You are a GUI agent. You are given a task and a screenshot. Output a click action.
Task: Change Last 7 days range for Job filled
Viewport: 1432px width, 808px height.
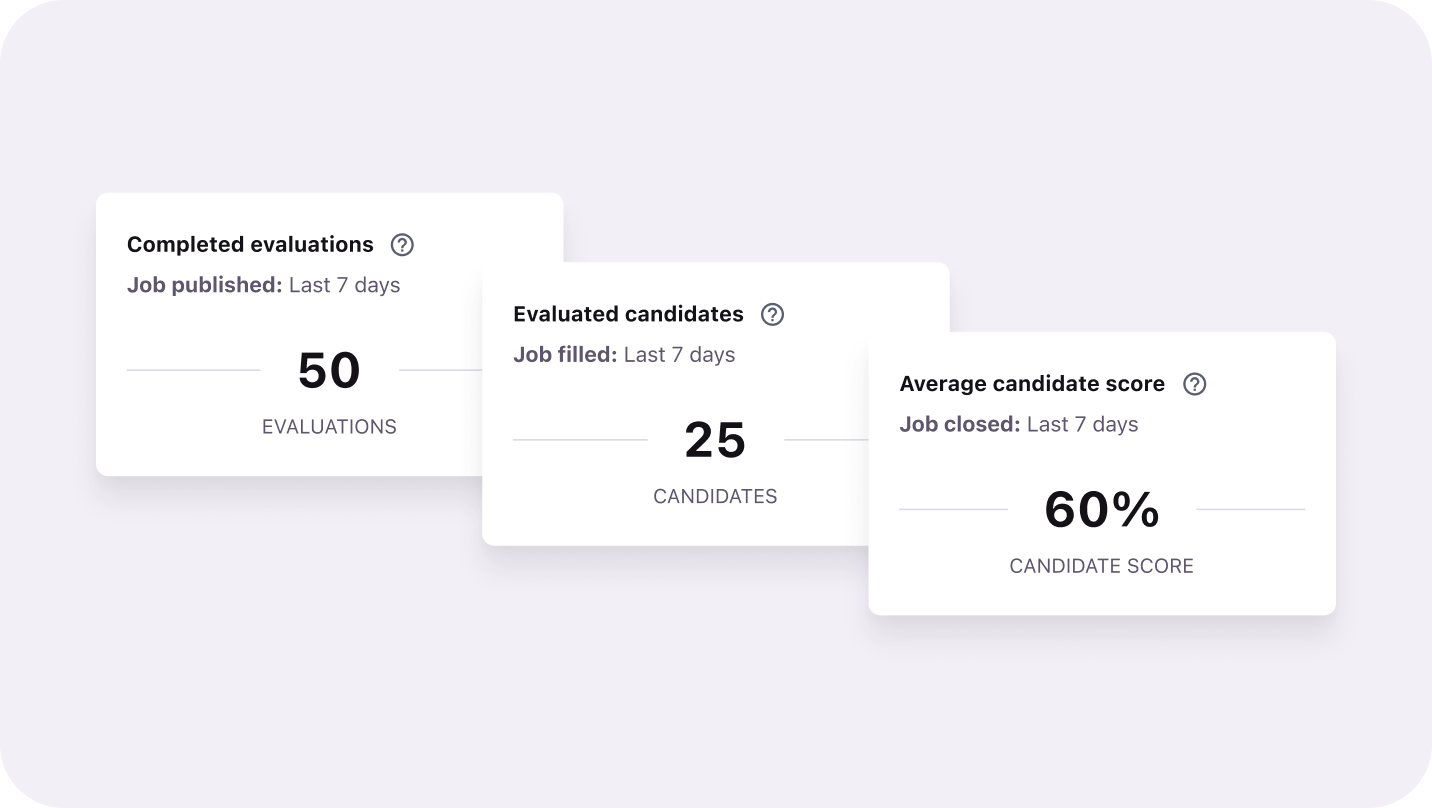(x=680, y=355)
